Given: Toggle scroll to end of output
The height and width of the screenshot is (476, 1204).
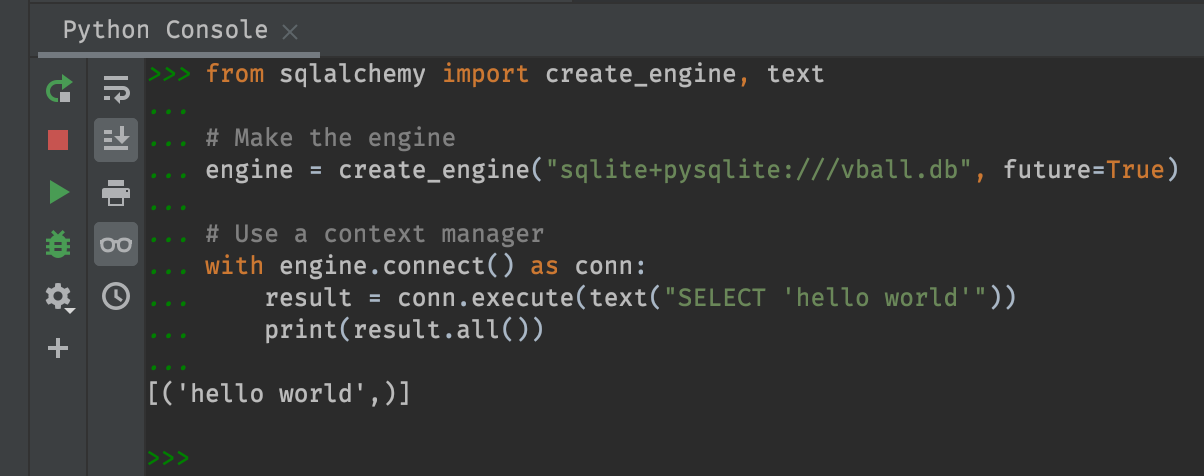Looking at the screenshot, I should pos(116,141).
